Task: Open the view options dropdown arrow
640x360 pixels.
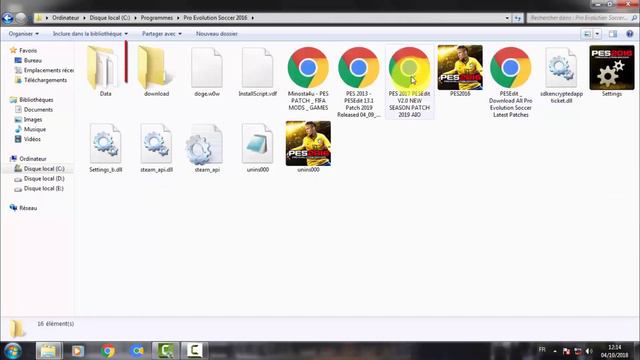Action: click(597, 34)
